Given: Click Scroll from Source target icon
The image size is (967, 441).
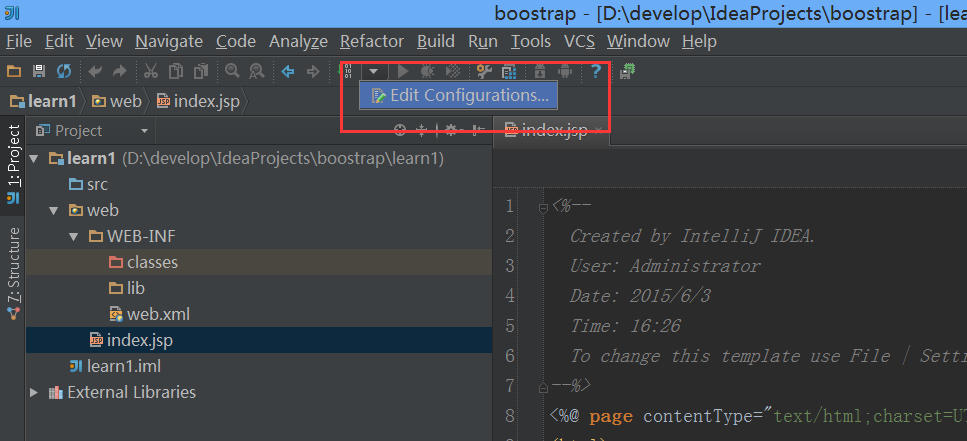Looking at the screenshot, I should [401, 130].
